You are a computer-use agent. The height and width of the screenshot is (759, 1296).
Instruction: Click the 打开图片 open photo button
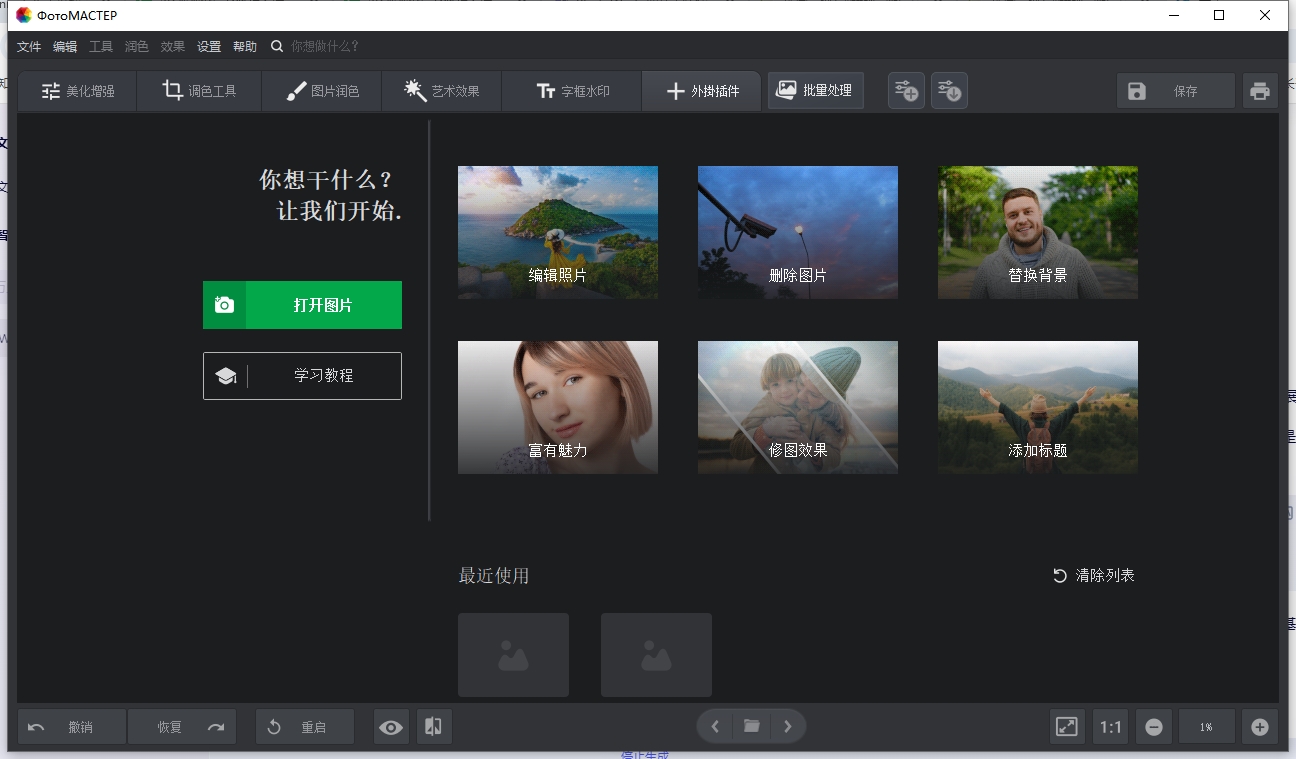tap(302, 305)
